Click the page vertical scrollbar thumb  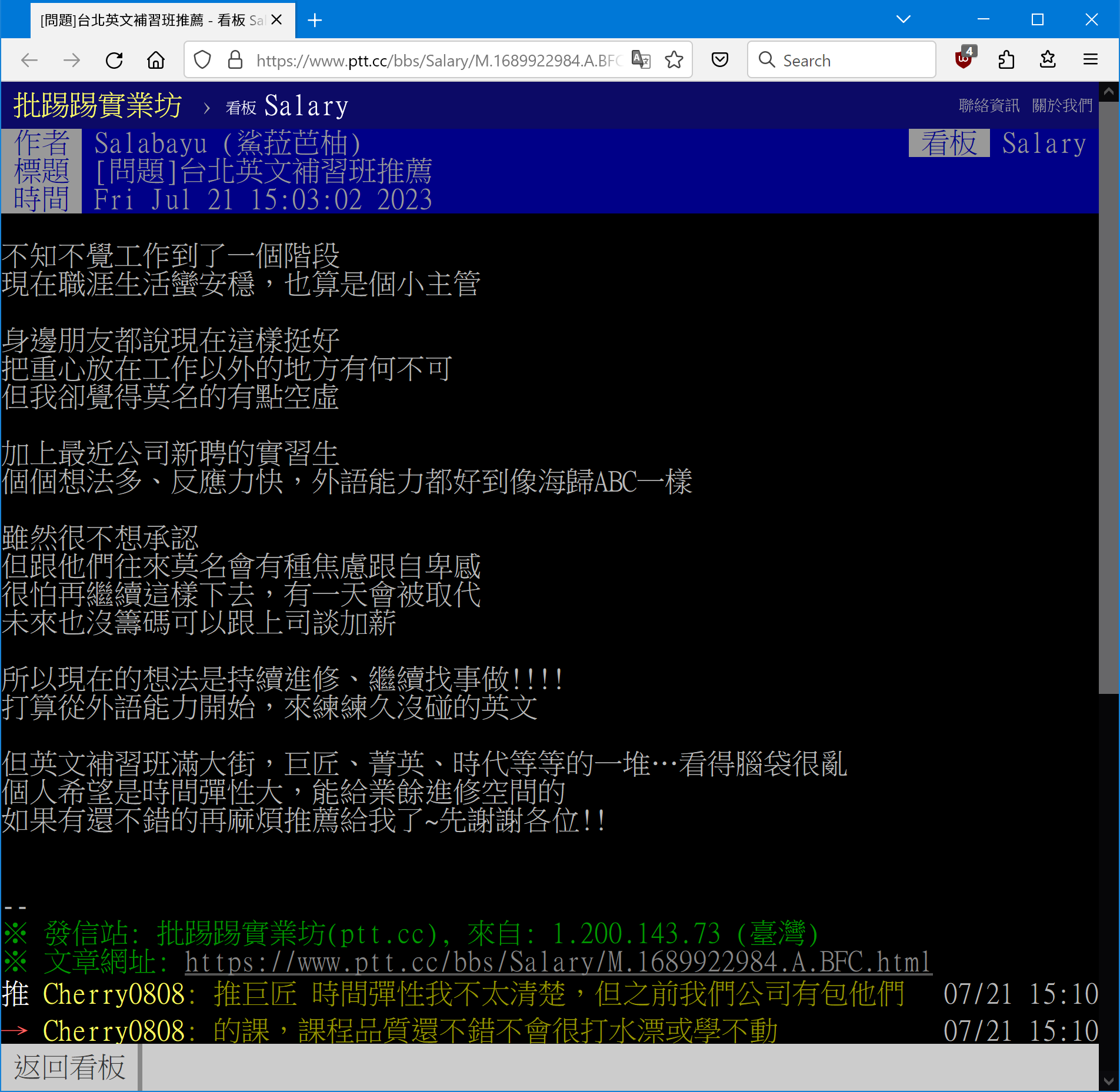pos(1109,397)
